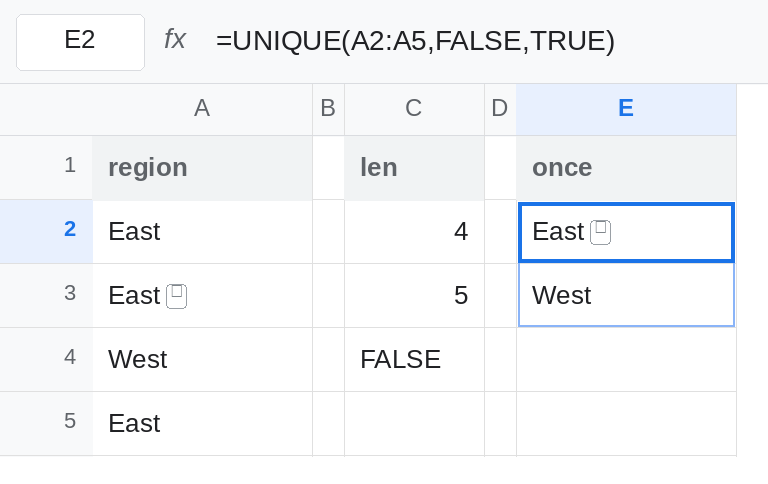The width and height of the screenshot is (768, 484).
Task: Select cell A2 containing East
Action: (202, 232)
